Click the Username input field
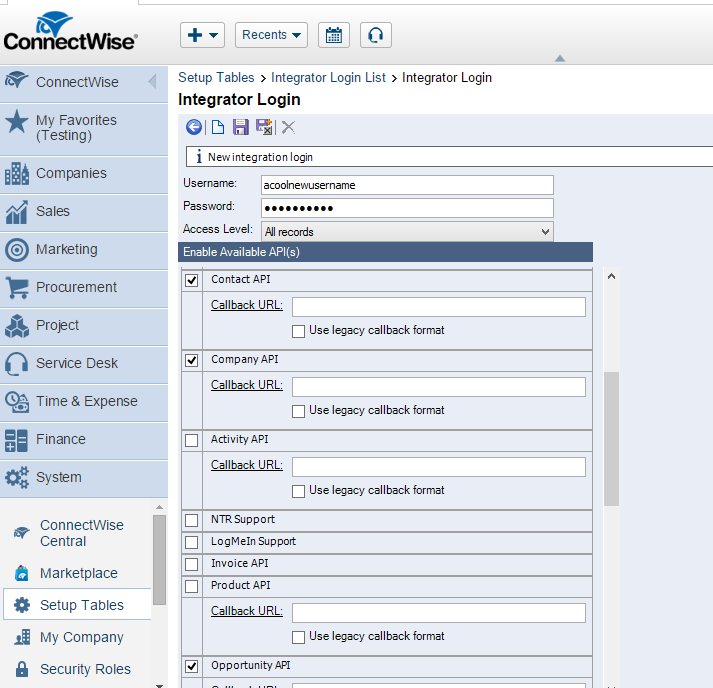 (407, 185)
